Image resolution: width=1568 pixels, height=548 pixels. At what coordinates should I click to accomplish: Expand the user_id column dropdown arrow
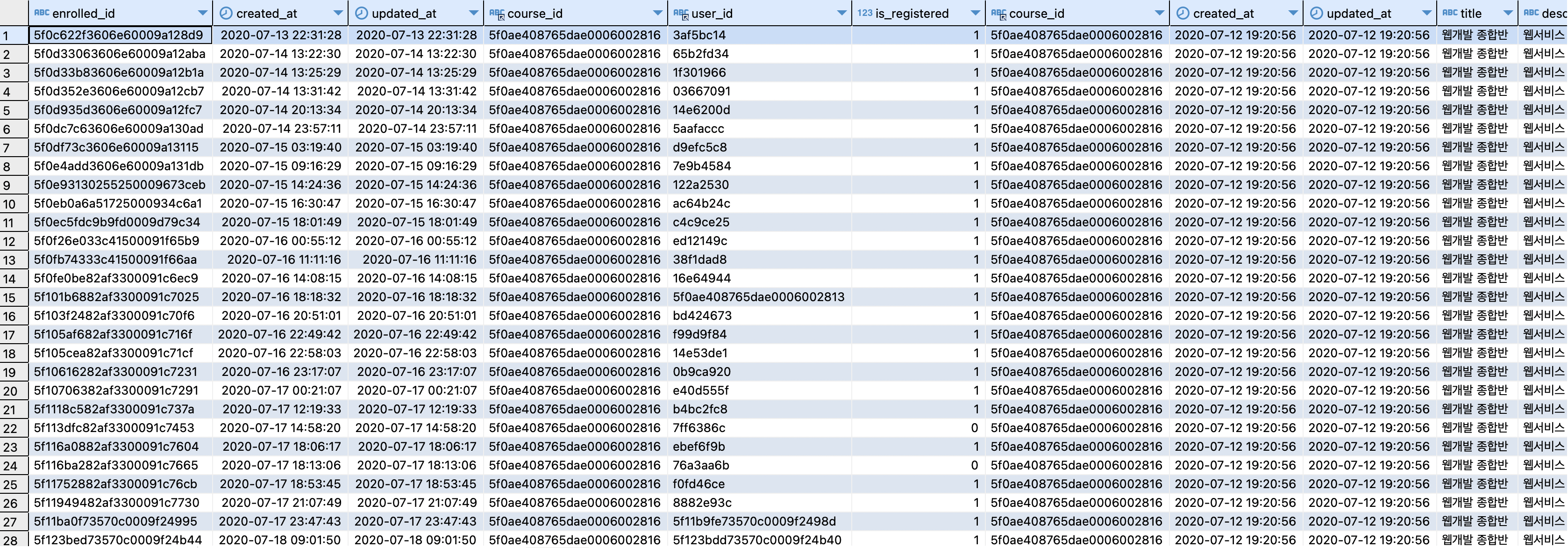[x=841, y=13]
